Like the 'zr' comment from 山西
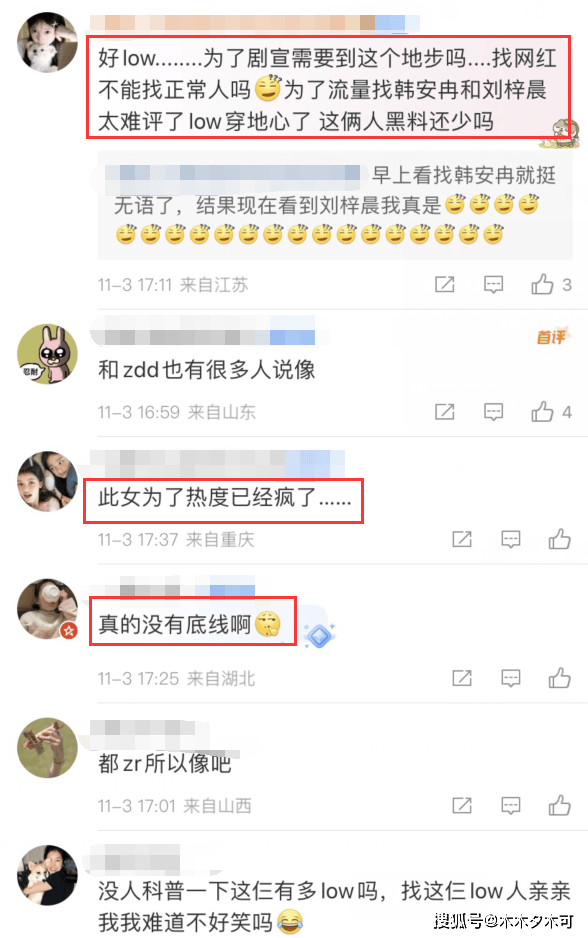Image resolution: width=588 pixels, height=938 pixels. 559,805
